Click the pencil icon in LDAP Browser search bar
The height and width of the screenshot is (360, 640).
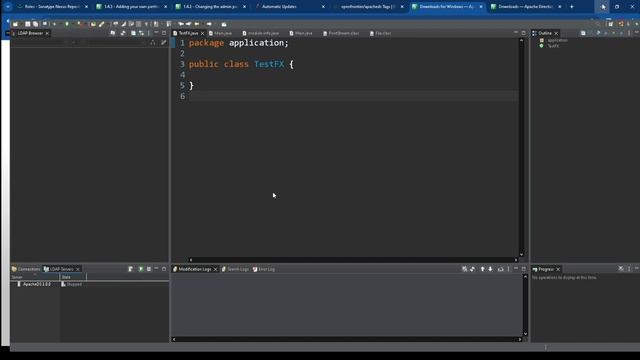tap(164, 42)
